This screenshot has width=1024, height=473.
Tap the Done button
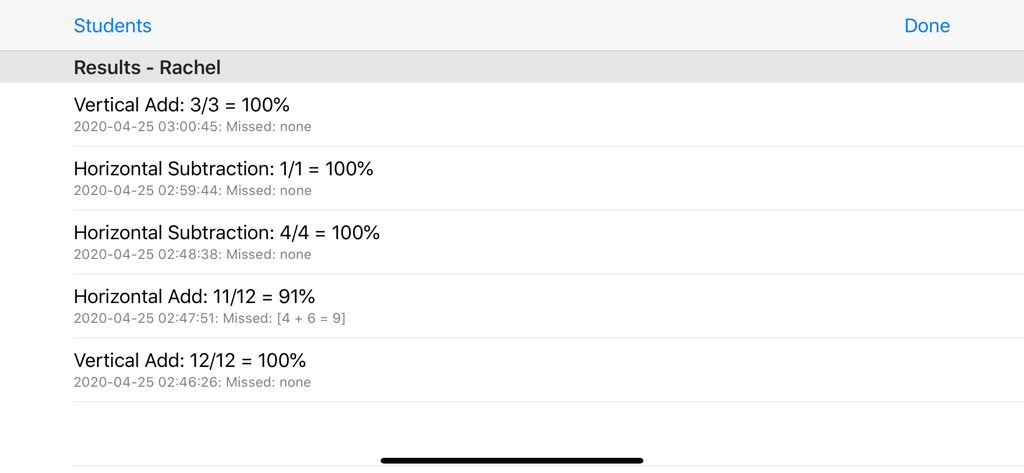tap(926, 26)
